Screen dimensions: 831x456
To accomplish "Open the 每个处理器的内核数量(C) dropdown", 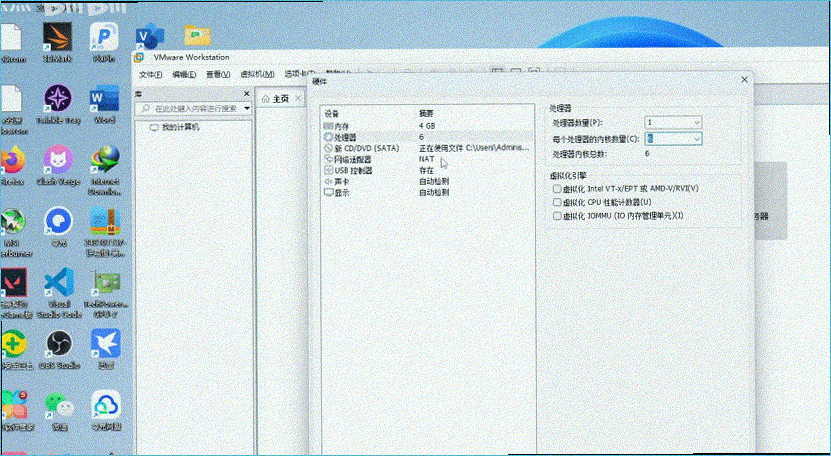I will 673,139.
